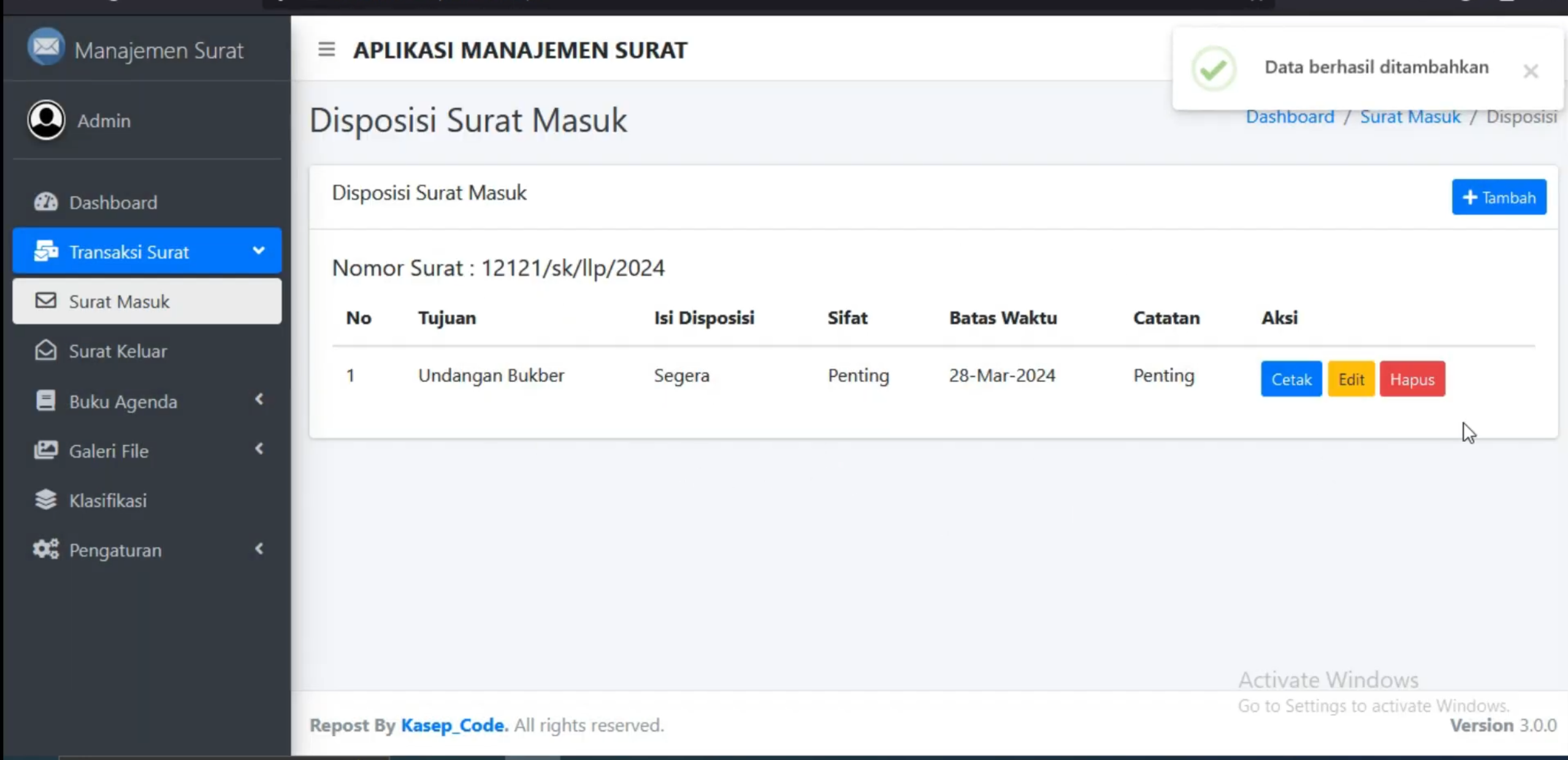Click the 'Undangan Bukber' tujuan cell
This screenshot has height=760, width=1568.
click(491, 375)
